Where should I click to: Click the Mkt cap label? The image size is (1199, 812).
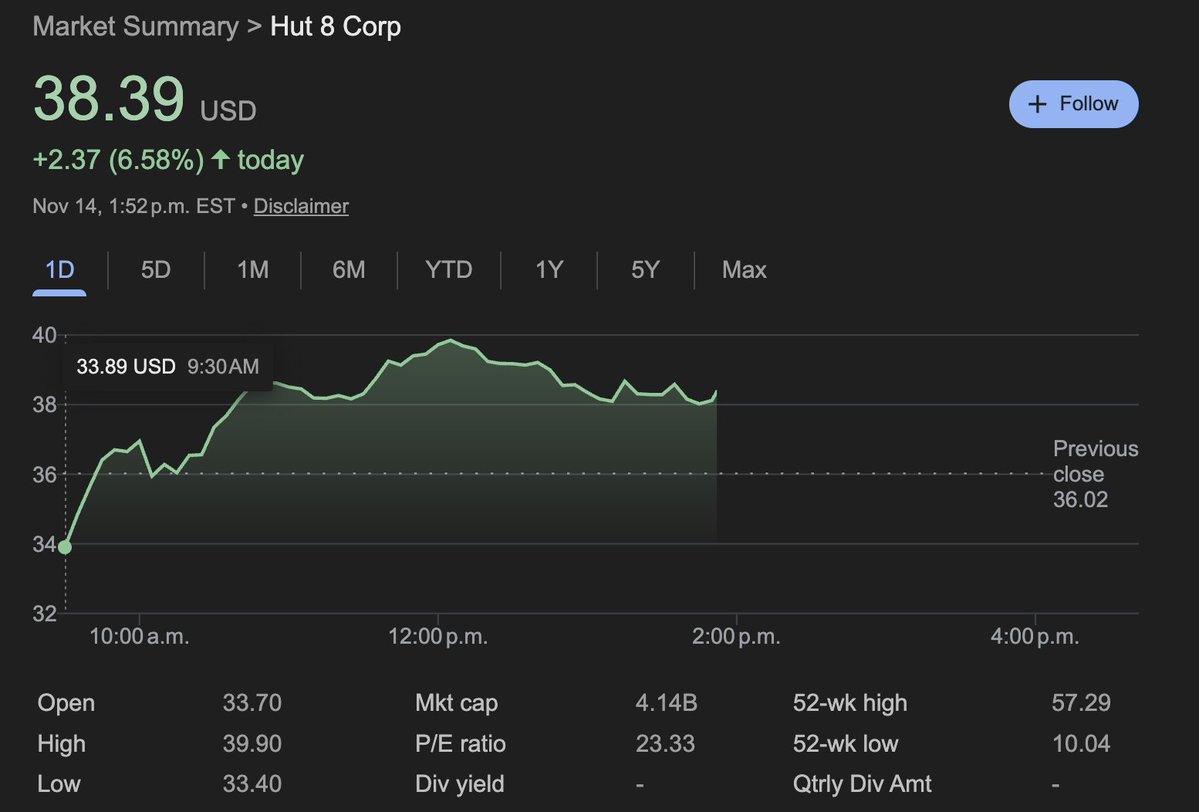tap(457, 703)
